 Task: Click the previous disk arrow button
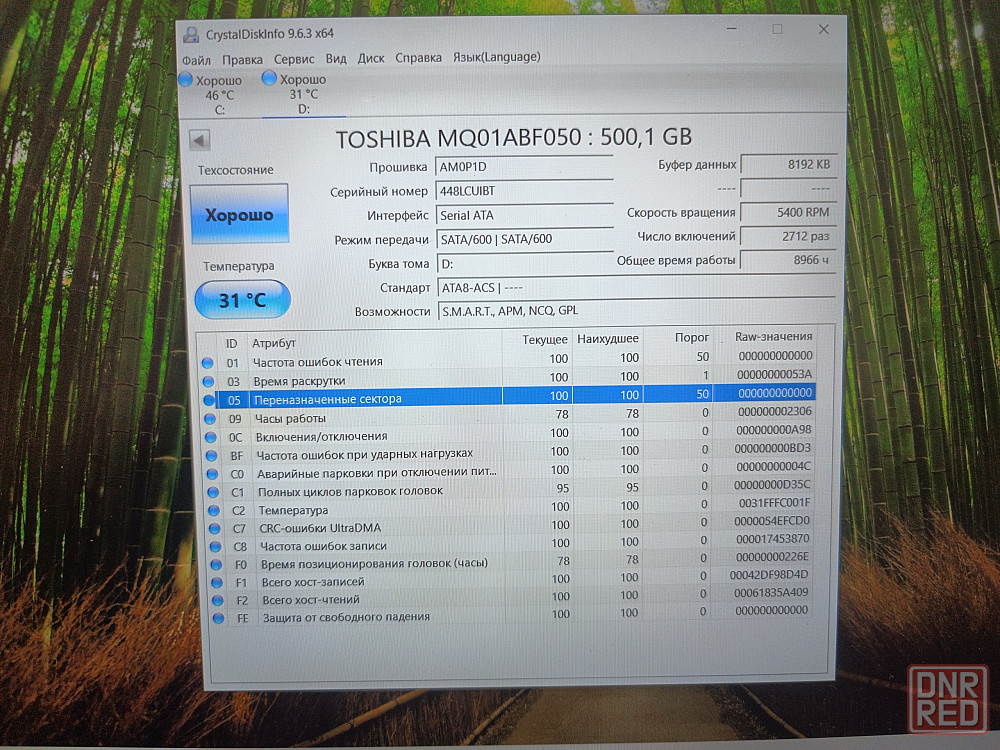click(200, 140)
